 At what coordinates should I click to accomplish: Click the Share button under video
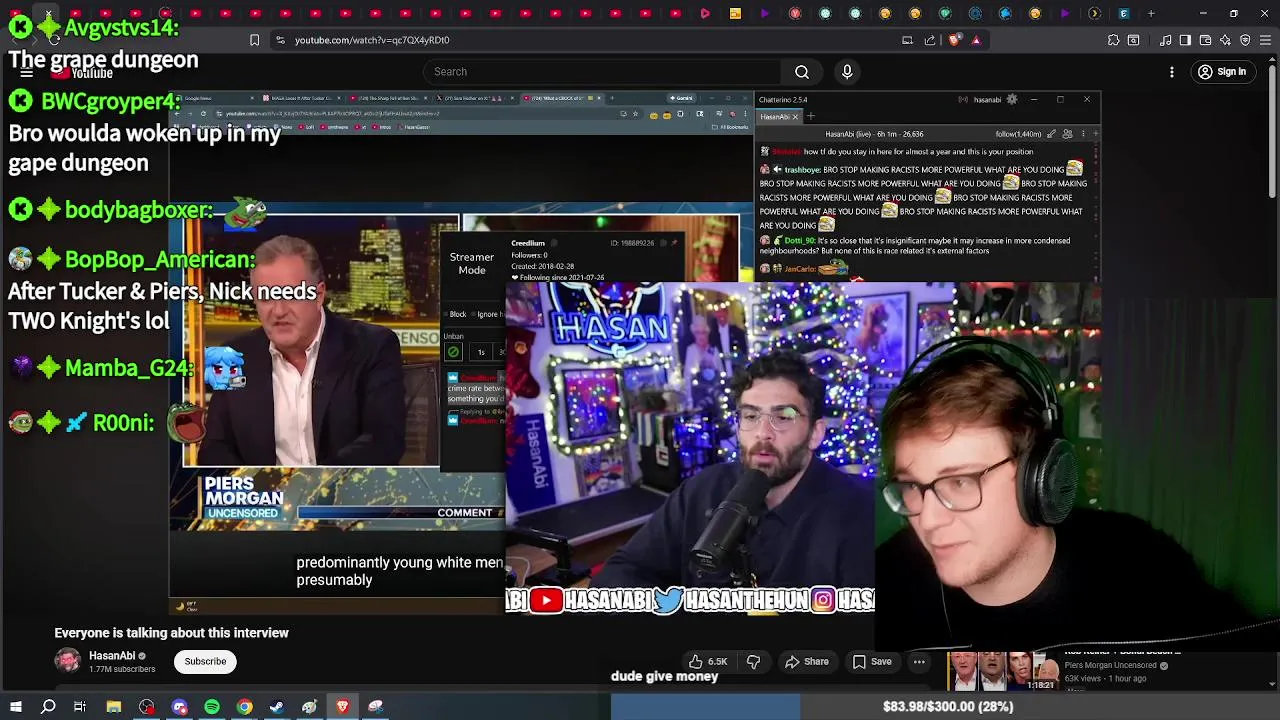click(807, 661)
